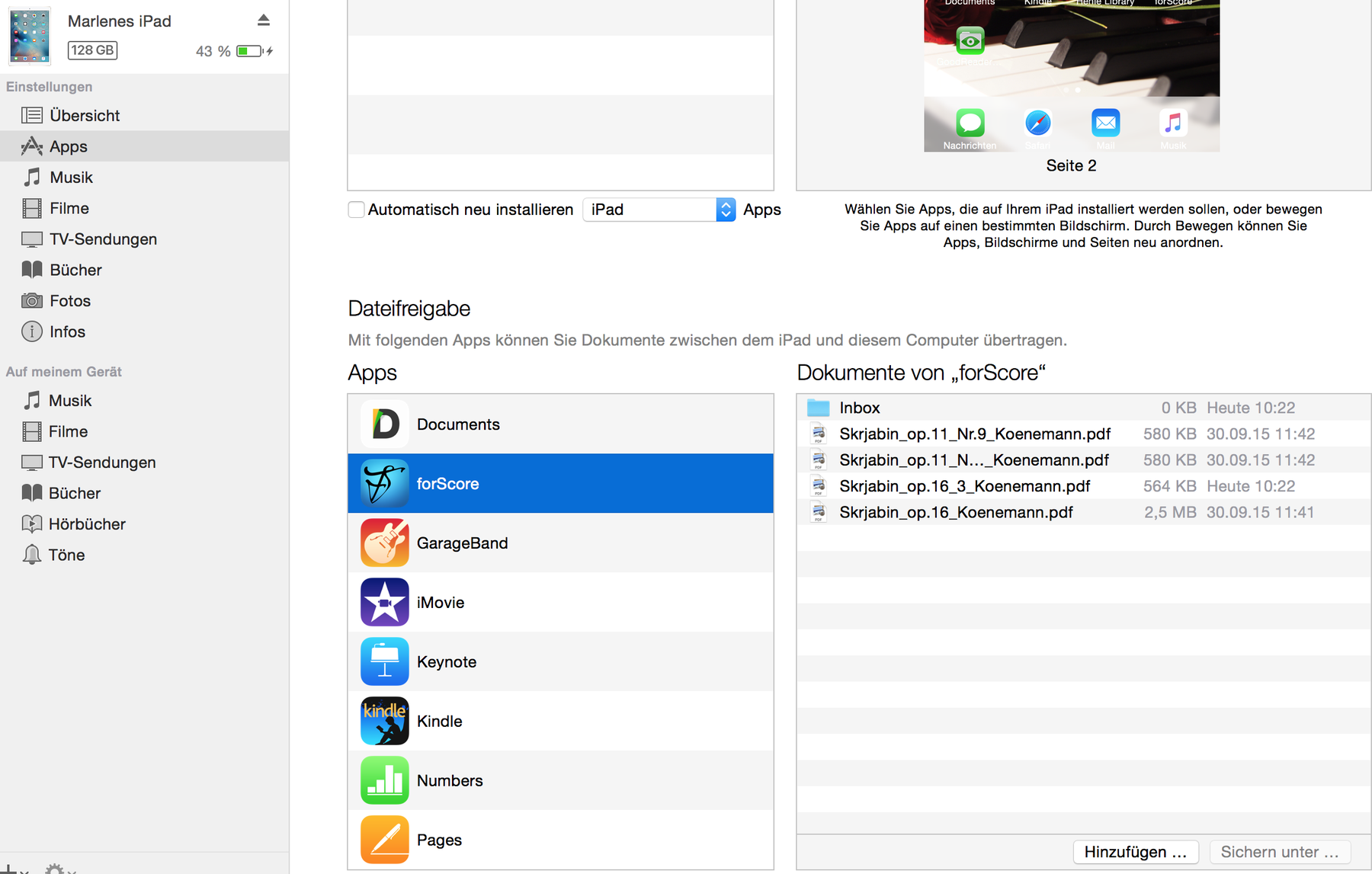Viewport: 1372px width, 874px height.
Task: Click Musik note icon under Auf meinem Gerät
Action: click(x=32, y=400)
